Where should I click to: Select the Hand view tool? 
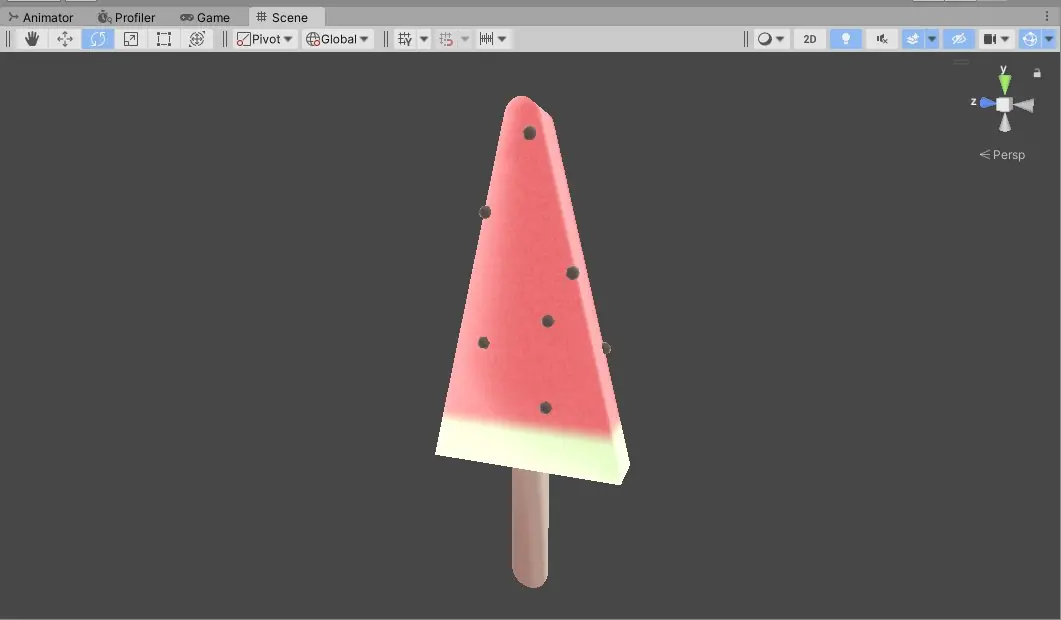click(31, 38)
